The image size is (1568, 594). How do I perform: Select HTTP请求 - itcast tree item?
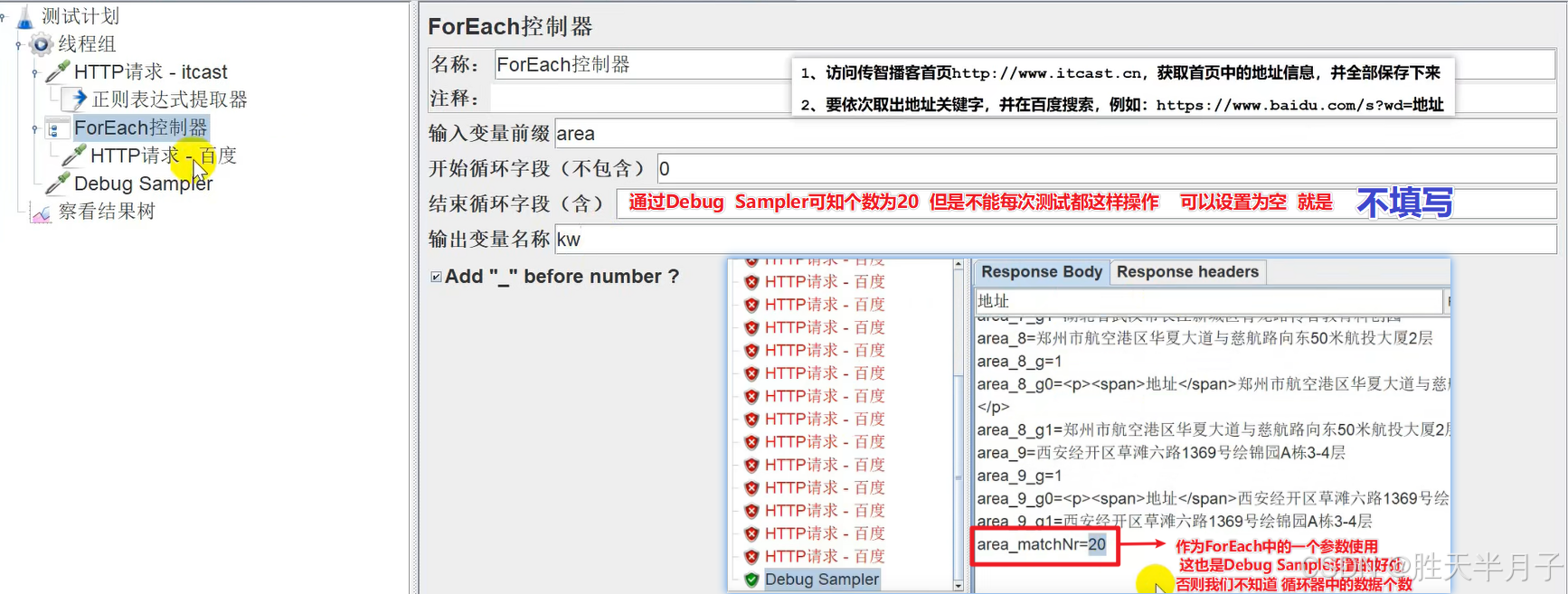[151, 71]
